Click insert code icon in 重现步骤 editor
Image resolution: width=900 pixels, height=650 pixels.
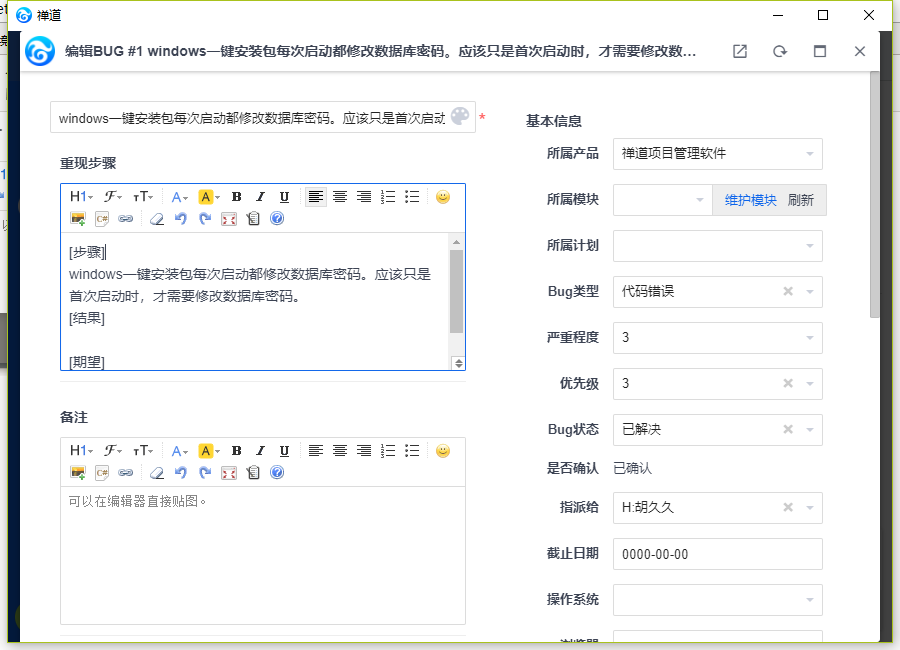pos(102,218)
